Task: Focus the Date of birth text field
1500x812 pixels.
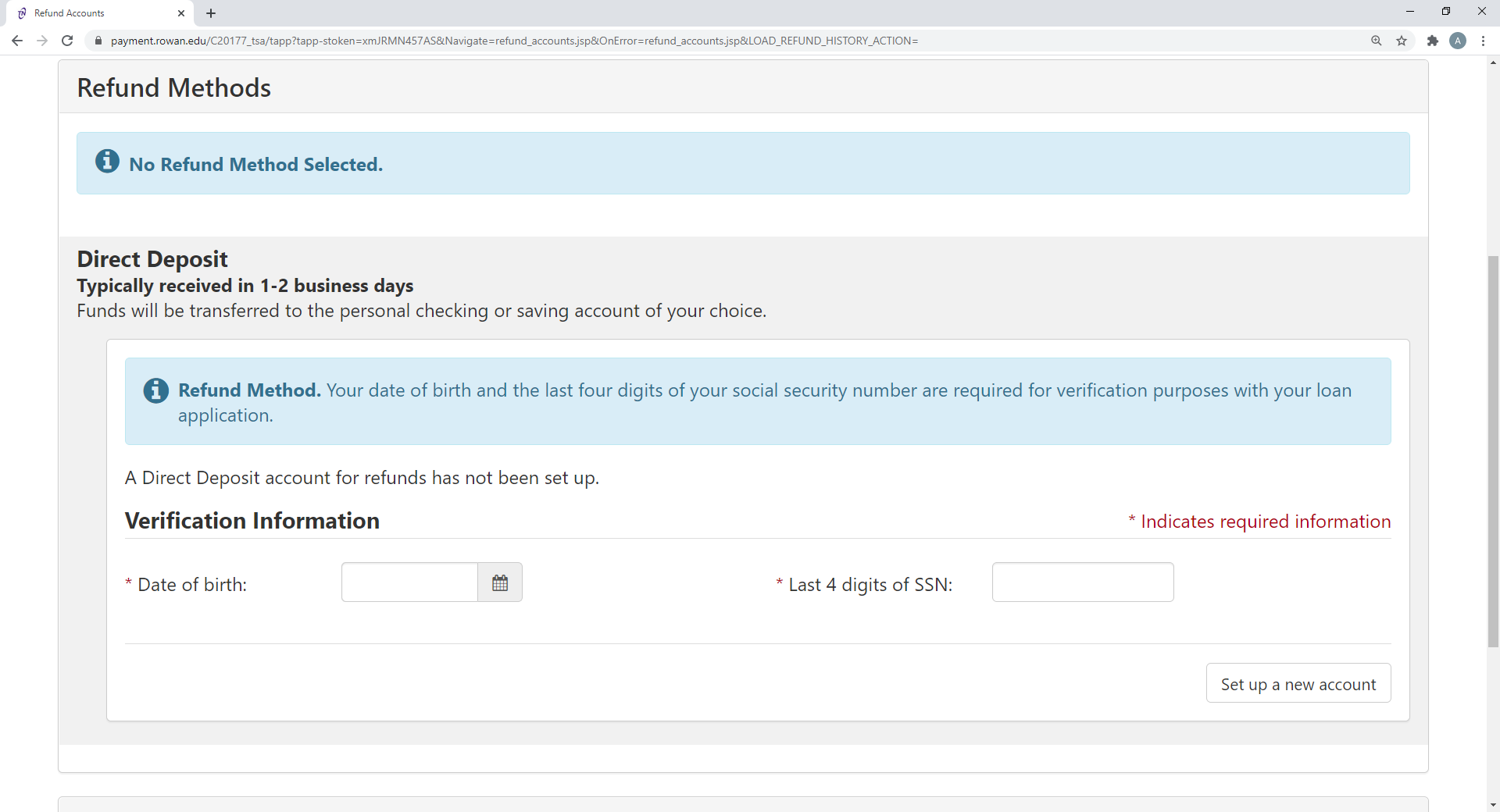Action: (409, 582)
